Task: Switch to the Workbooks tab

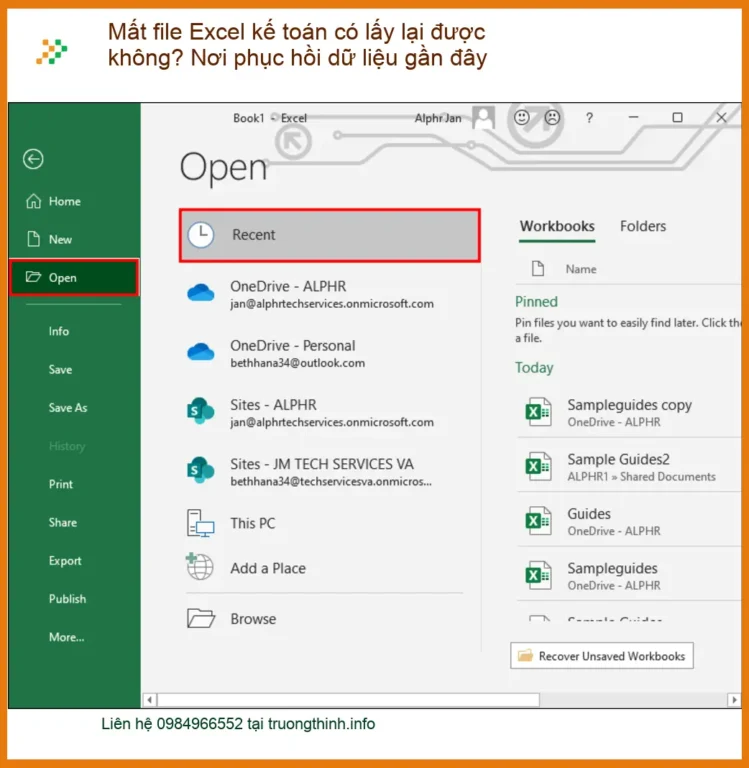Action: (x=557, y=227)
